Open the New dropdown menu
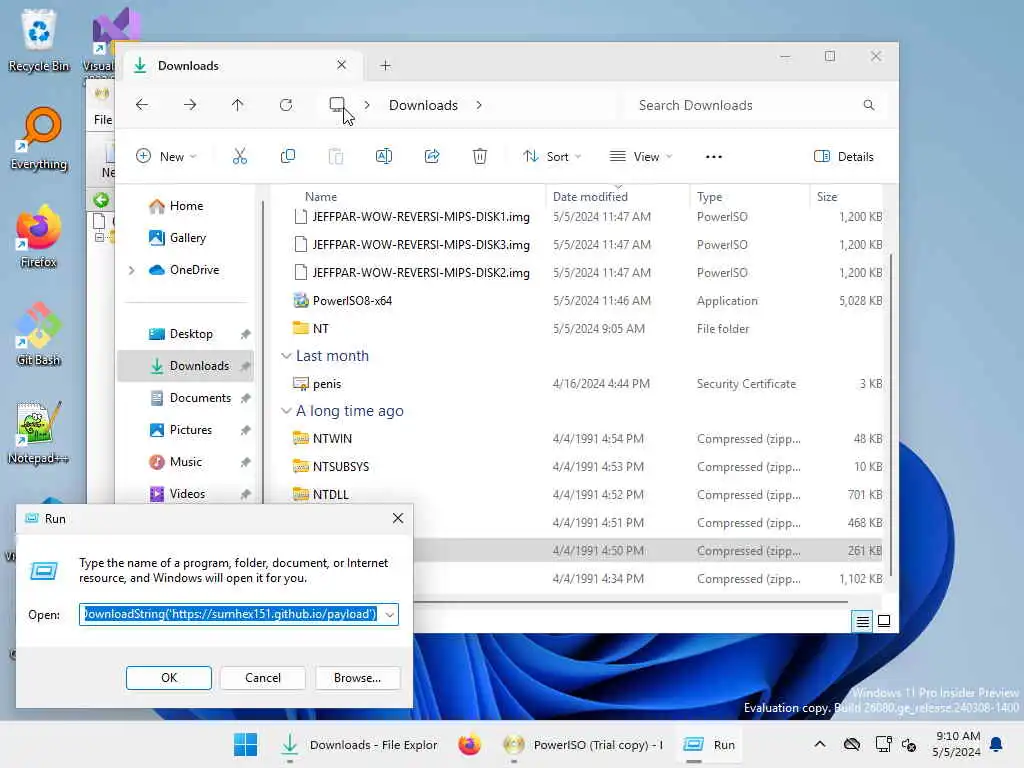This screenshot has height=768, width=1024. pyautogui.click(x=166, y=156)
